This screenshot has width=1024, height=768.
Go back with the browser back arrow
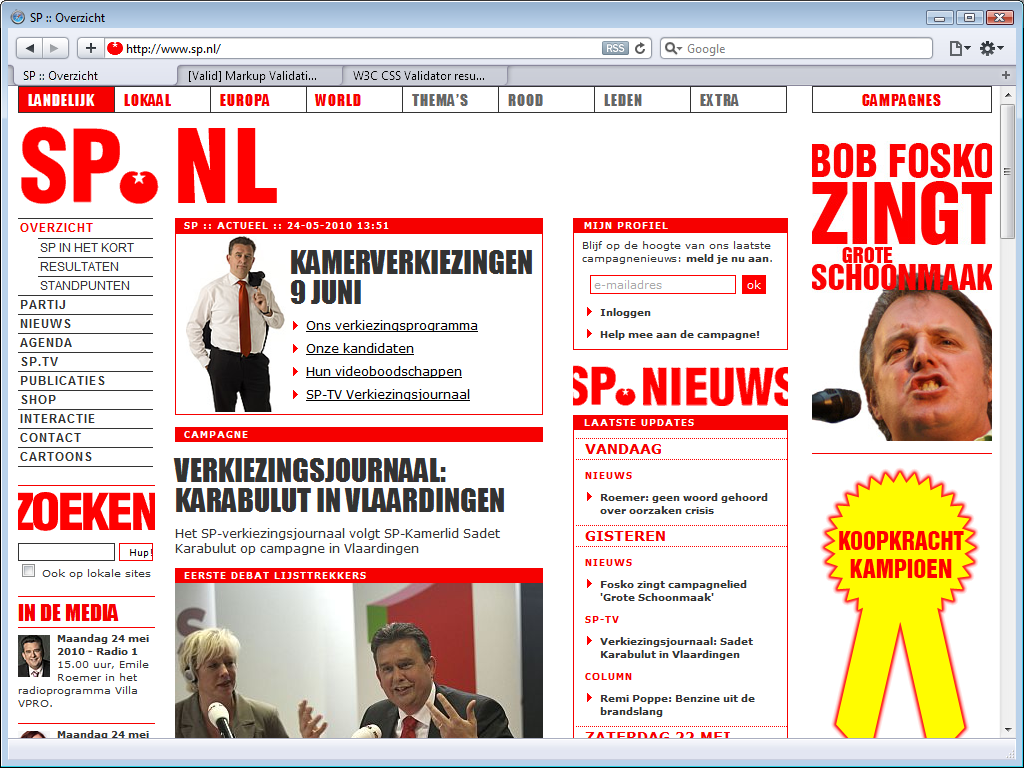tap(29, 48)
